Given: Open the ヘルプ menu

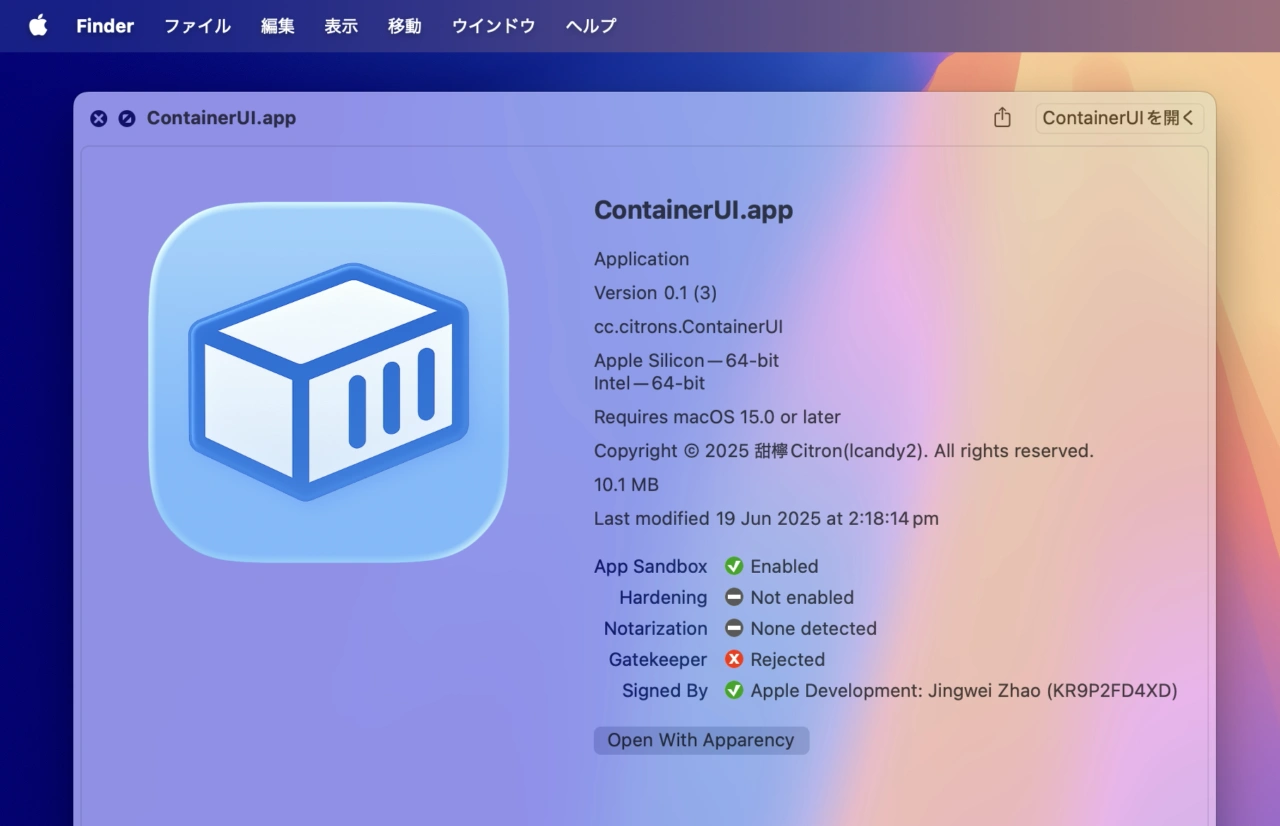Looking at the screenshot, I should (591, 26).
